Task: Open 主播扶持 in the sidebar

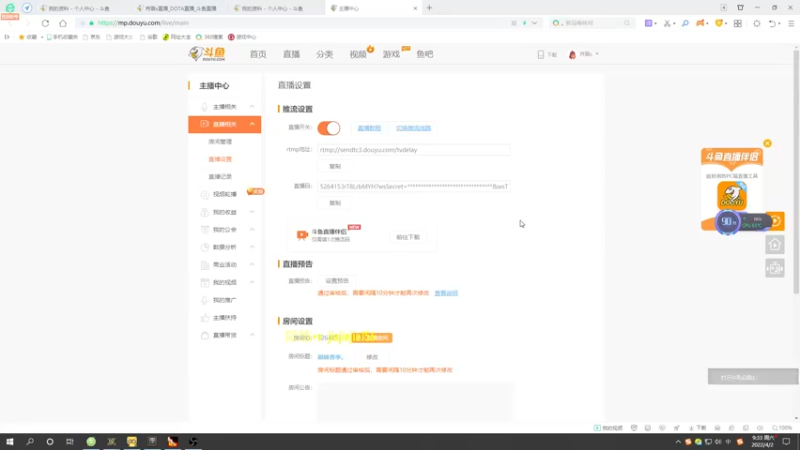Action: pyautogui.click(x=224, y=317)
